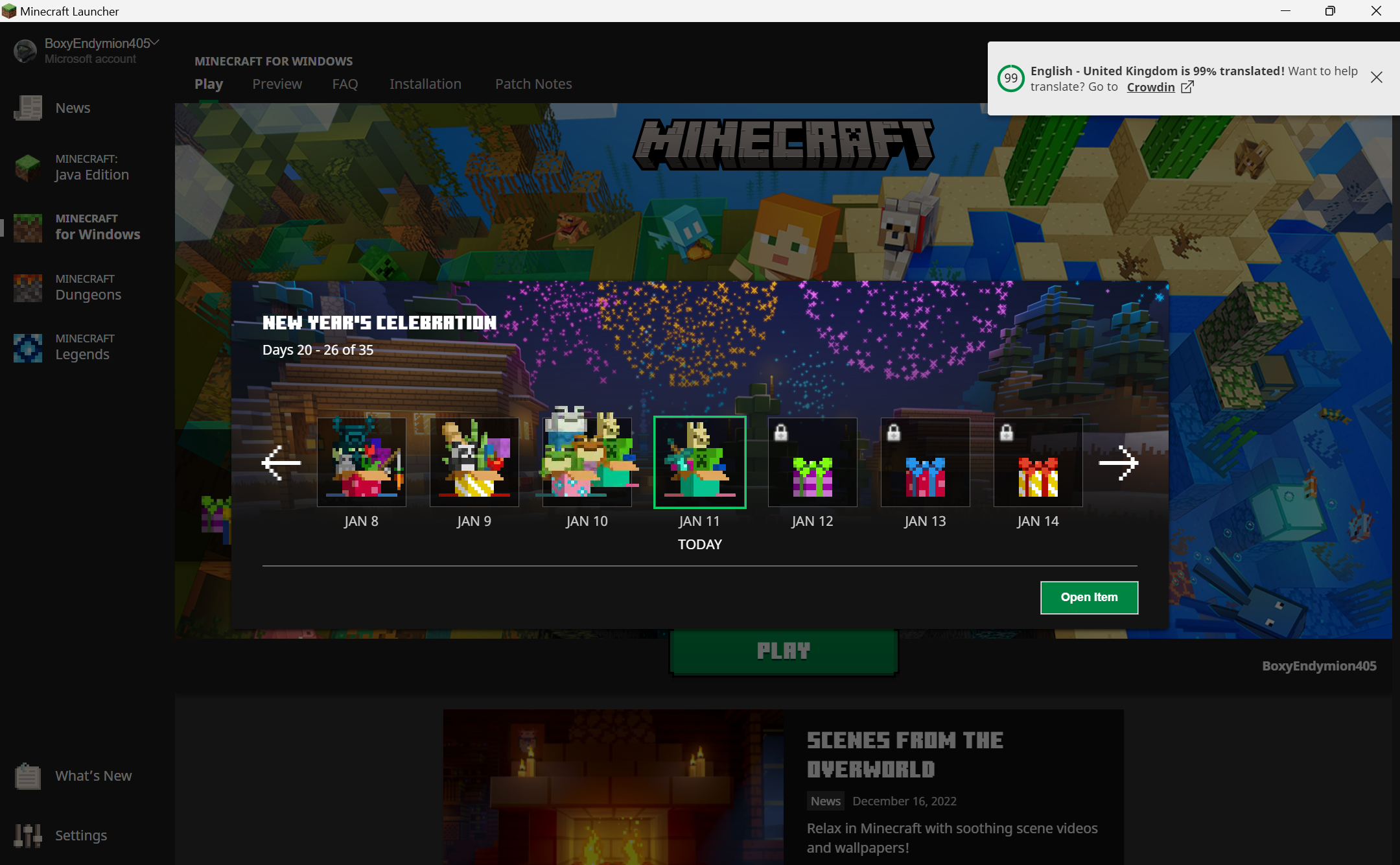Open the Preview tab
This screenshot has height=865, width=1400.
(277, 84)
